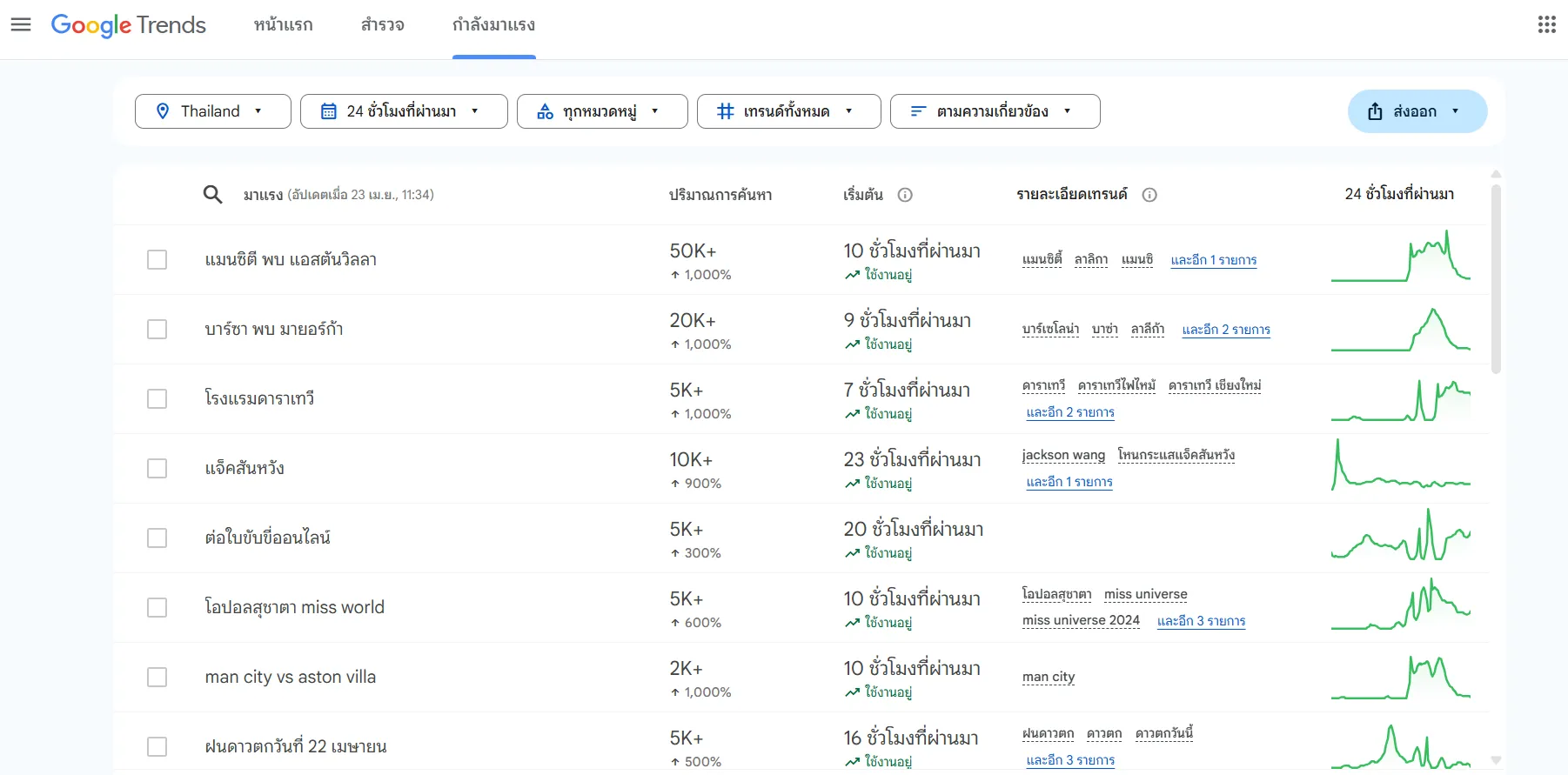
Task: Go to the หน้าแรก tab
Action: pos(283,25)
